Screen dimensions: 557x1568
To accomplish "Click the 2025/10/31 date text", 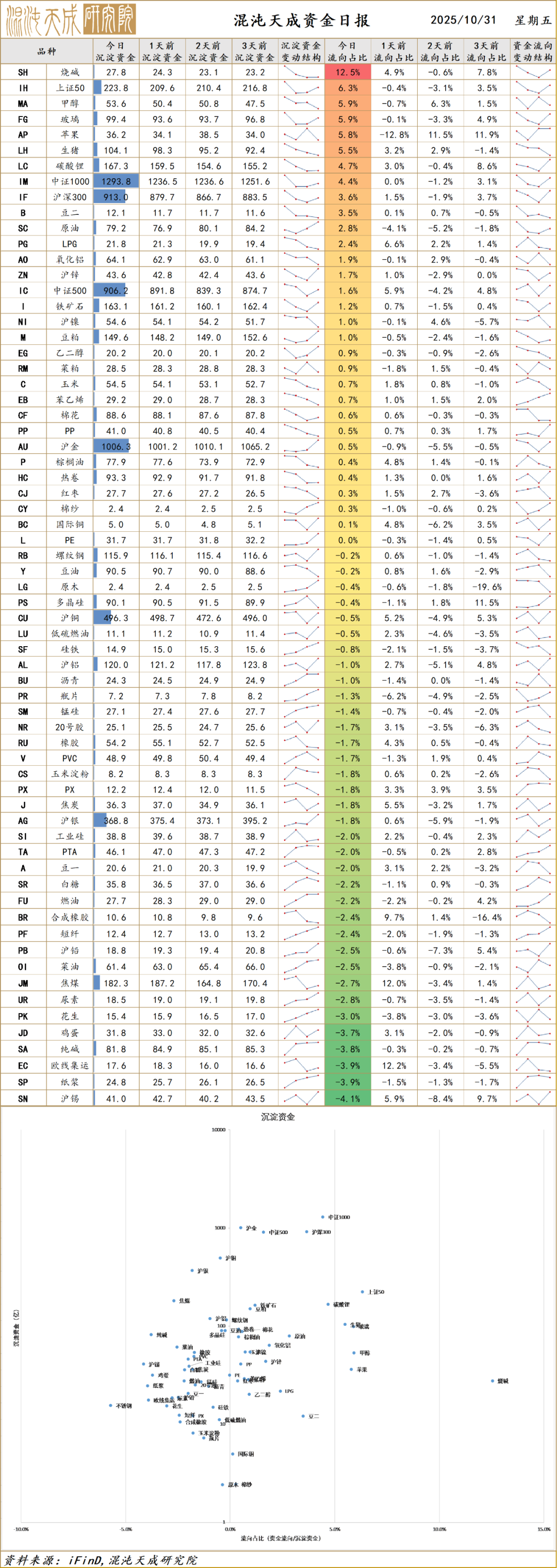I will [x=463, y=20].
